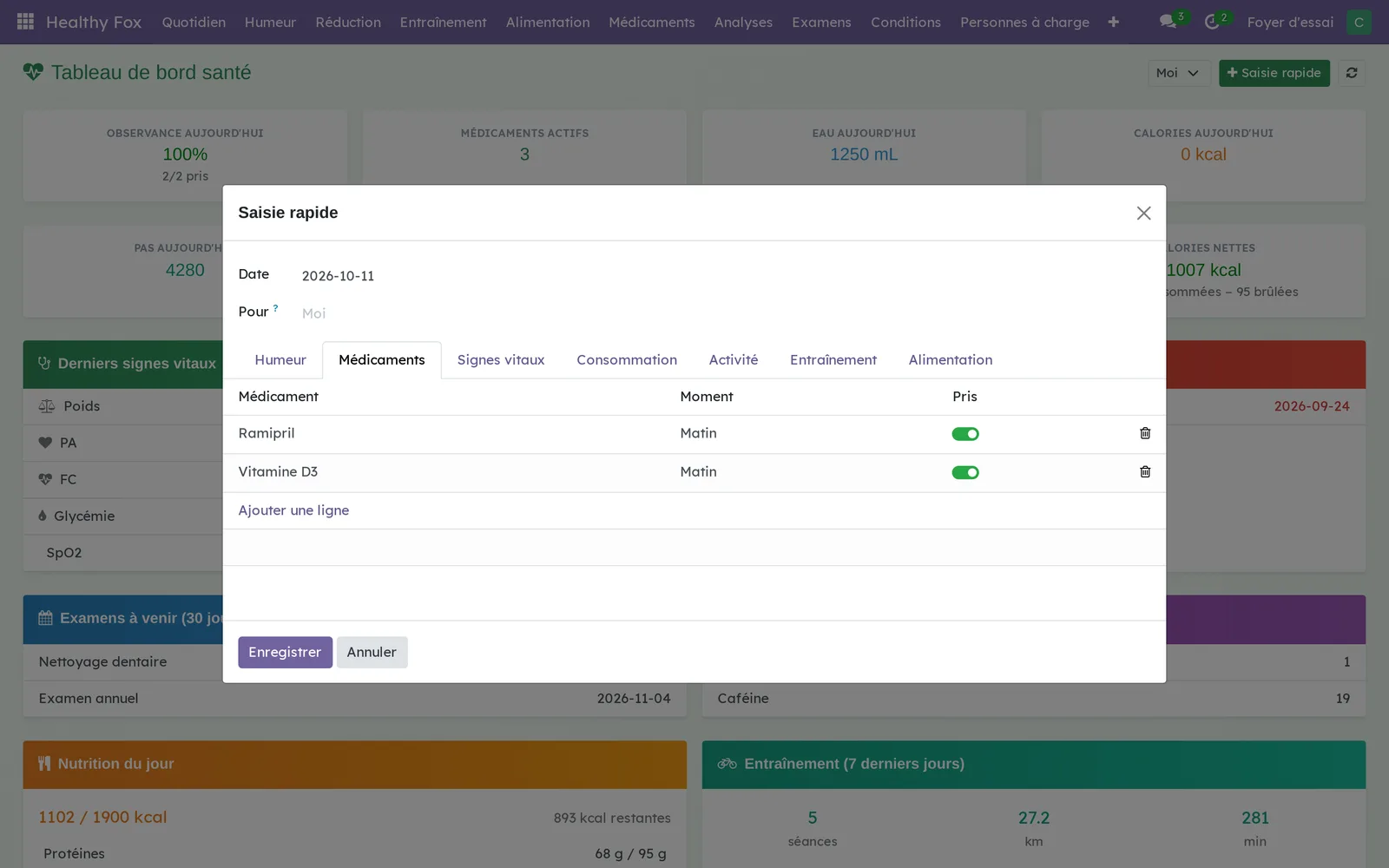Click the Saisie rapide button on dashboard
The image size is (1389, 868).
tap(1274, 73)
